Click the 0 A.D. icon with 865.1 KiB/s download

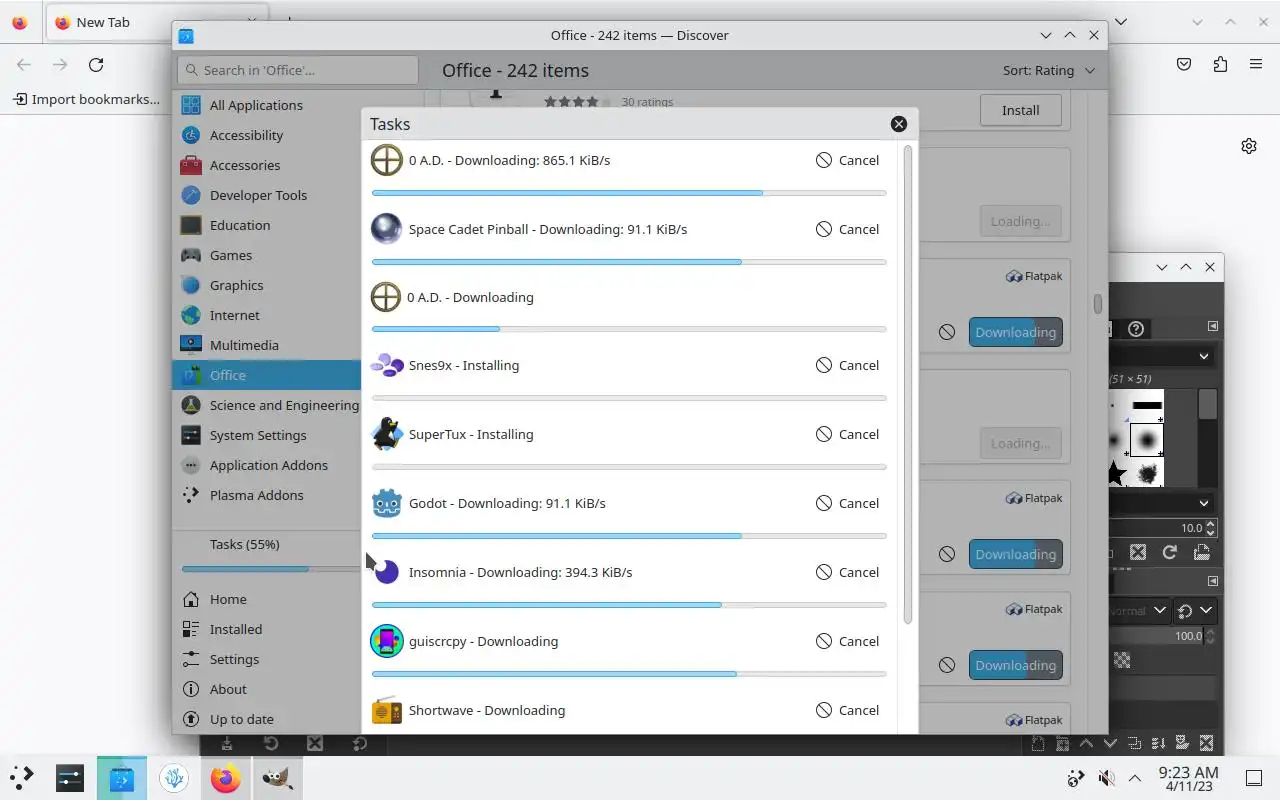[387, 160]
